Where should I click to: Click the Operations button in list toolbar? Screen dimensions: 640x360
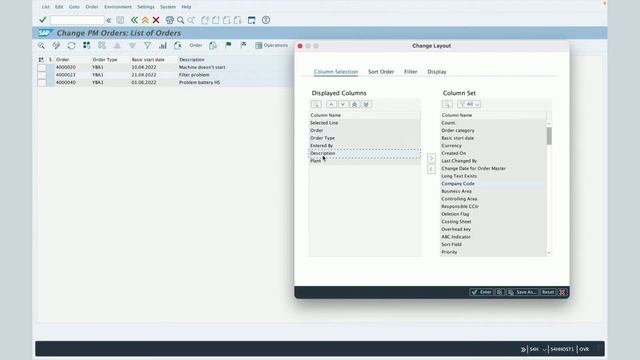[271, 45]
